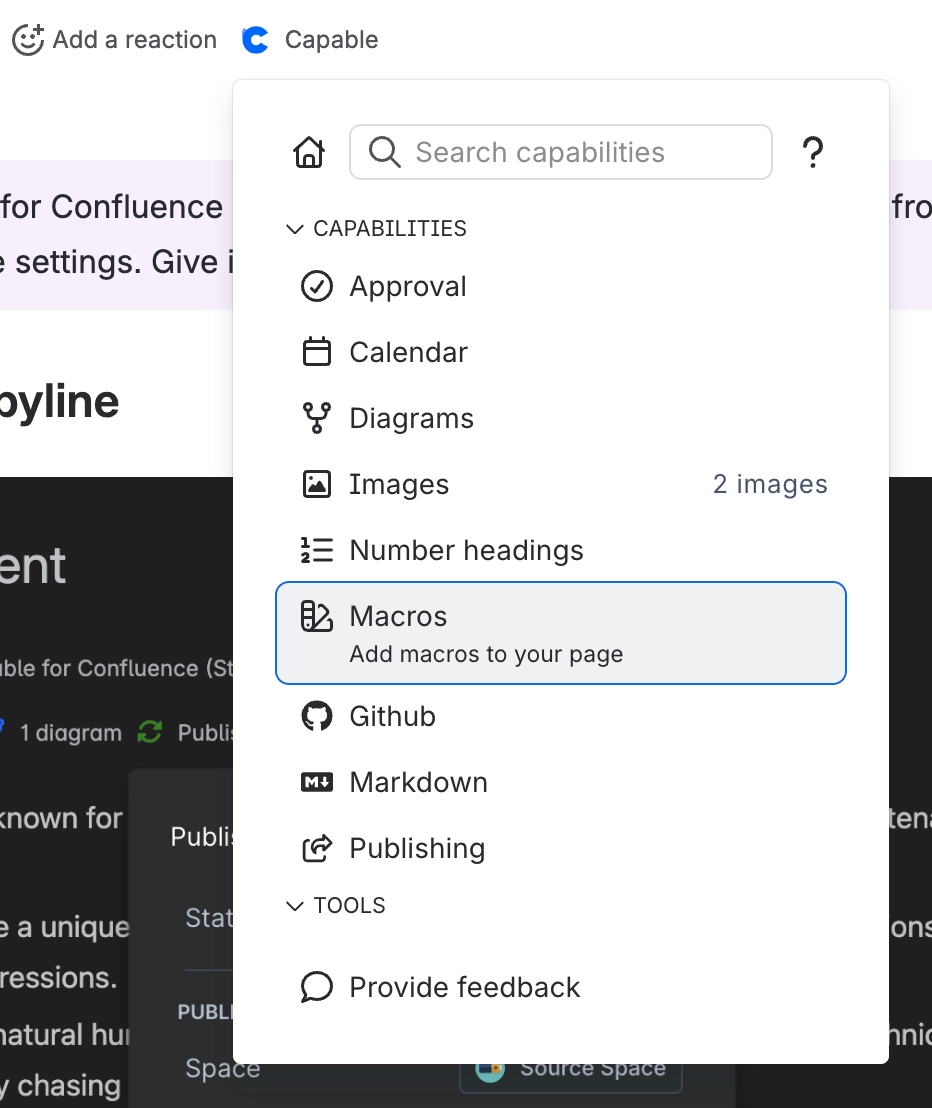
Task: Choose Provide feedback from Tools
Action: point(463,987)
